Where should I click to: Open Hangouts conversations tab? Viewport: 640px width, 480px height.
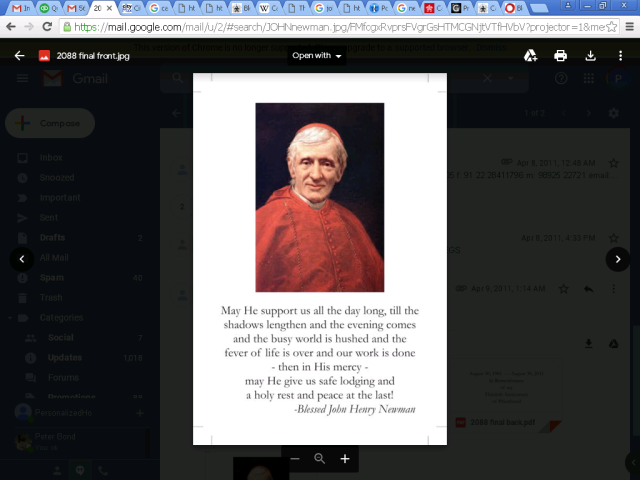(x=80, y=471)
